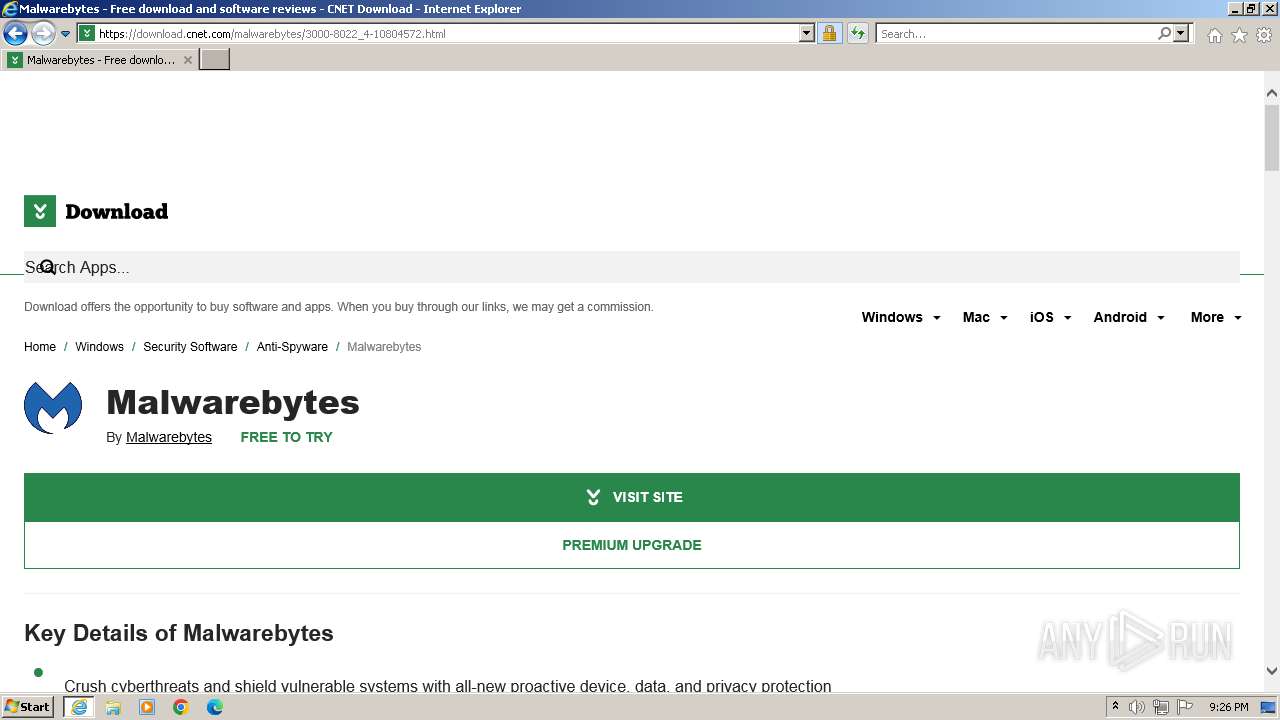
Task: Open Favorites with the star icon
Action: tap(1239, 35)
